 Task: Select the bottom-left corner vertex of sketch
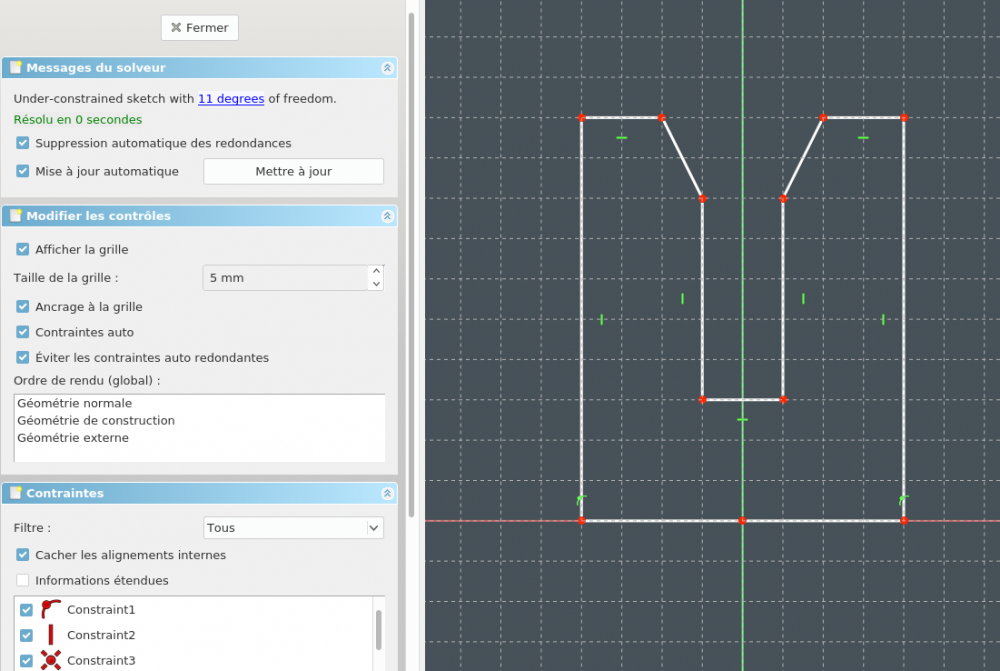581,521
